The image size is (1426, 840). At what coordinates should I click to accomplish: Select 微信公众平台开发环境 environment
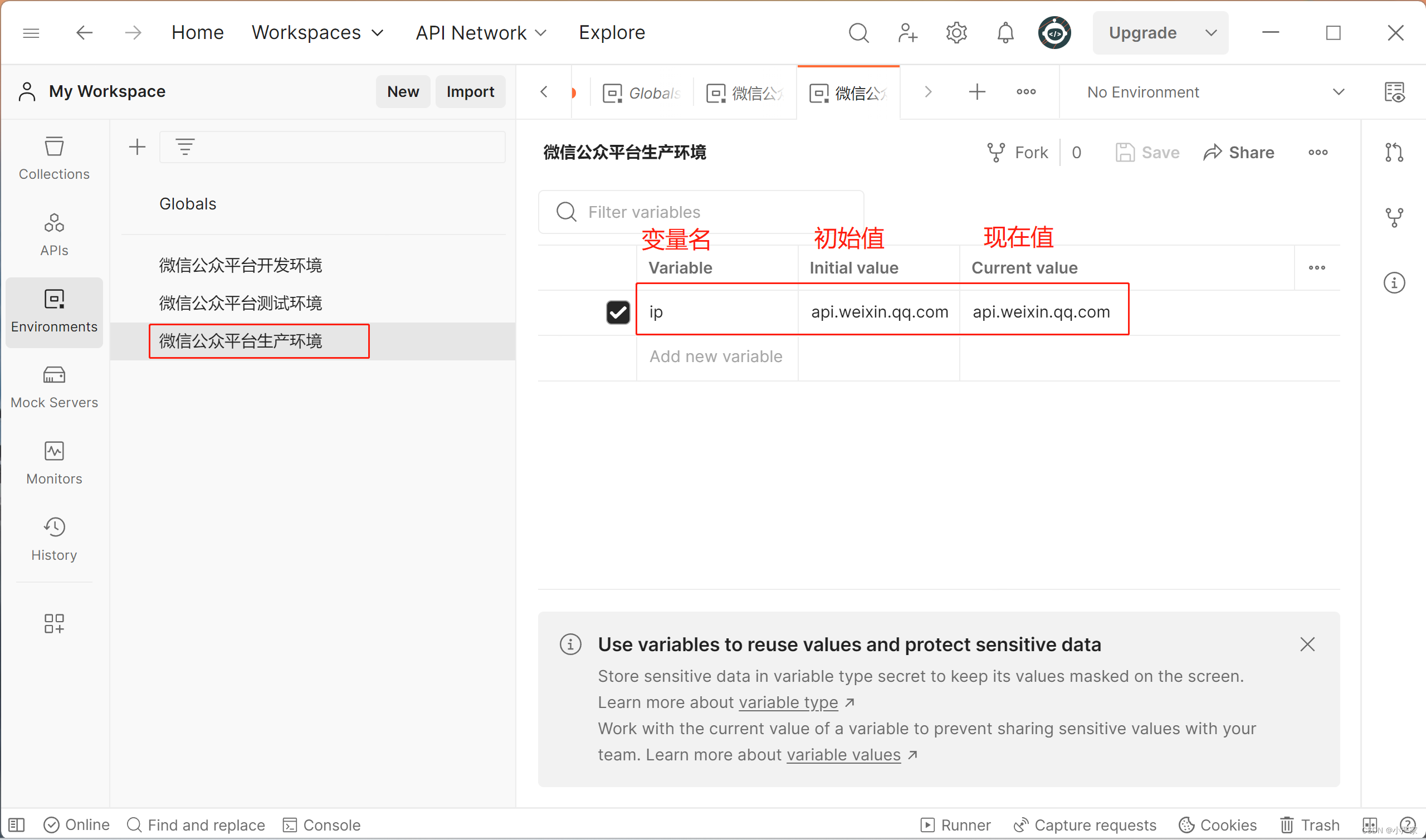(241, 265)
